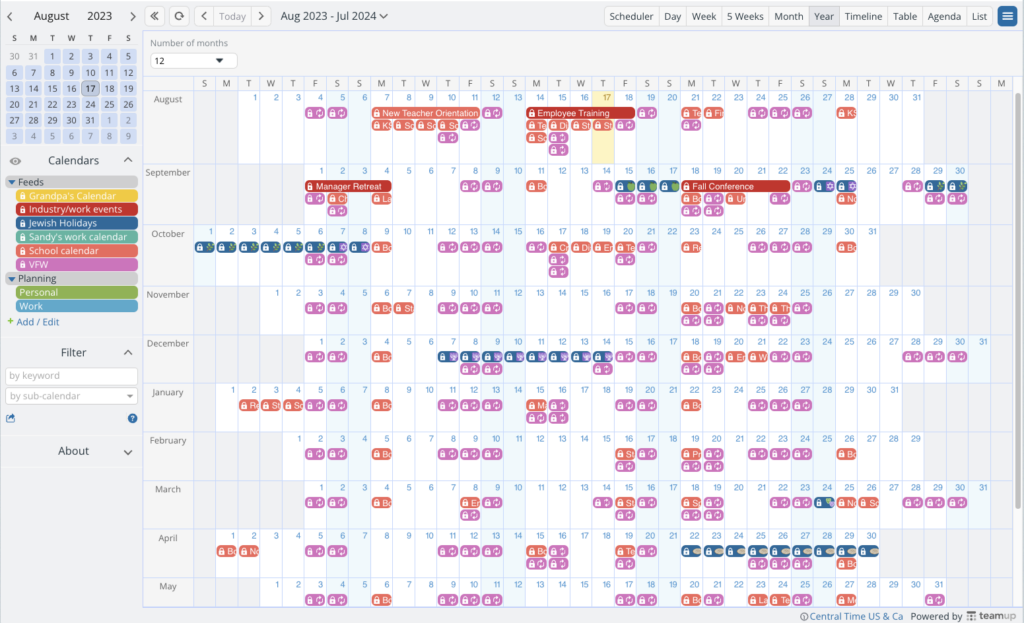Click next date range arrow beside Today
Screen dimensions: 1024x623
260,16
